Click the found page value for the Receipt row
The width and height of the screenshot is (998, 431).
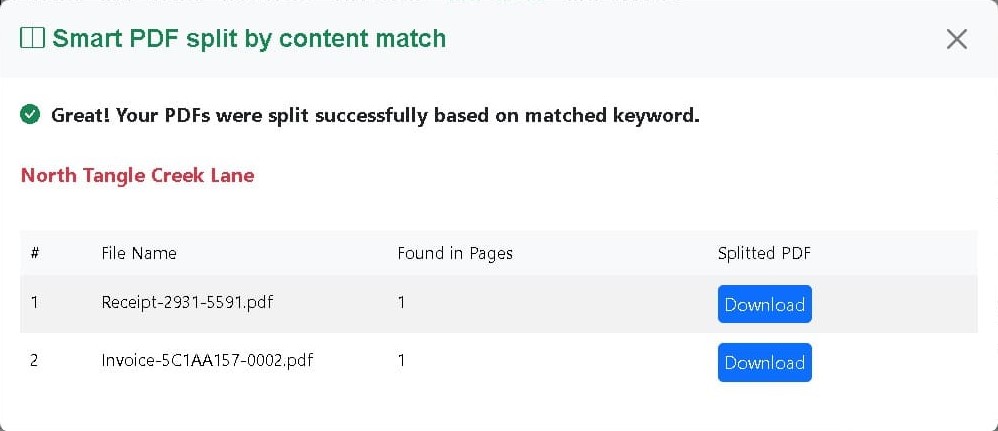(x=401, y=302)
